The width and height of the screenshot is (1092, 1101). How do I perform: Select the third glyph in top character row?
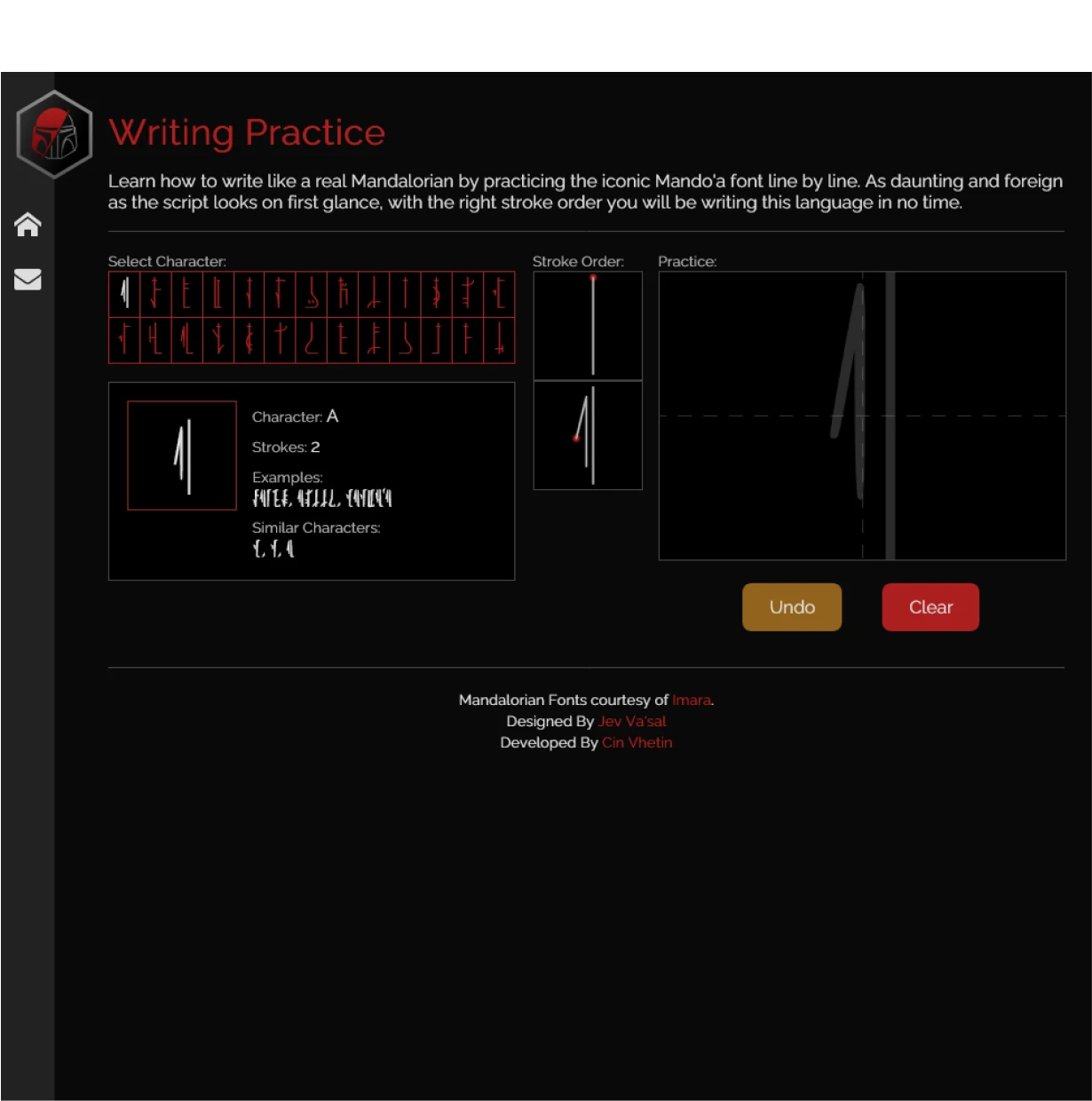[x=186, y=294]
